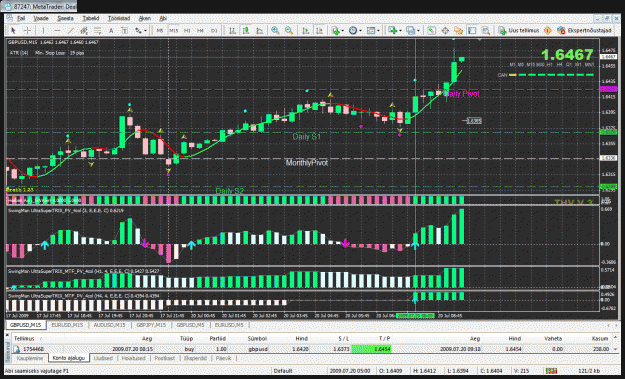
Task: Switch to EURUSD,M5 chart tab
Action: point(229,325)
